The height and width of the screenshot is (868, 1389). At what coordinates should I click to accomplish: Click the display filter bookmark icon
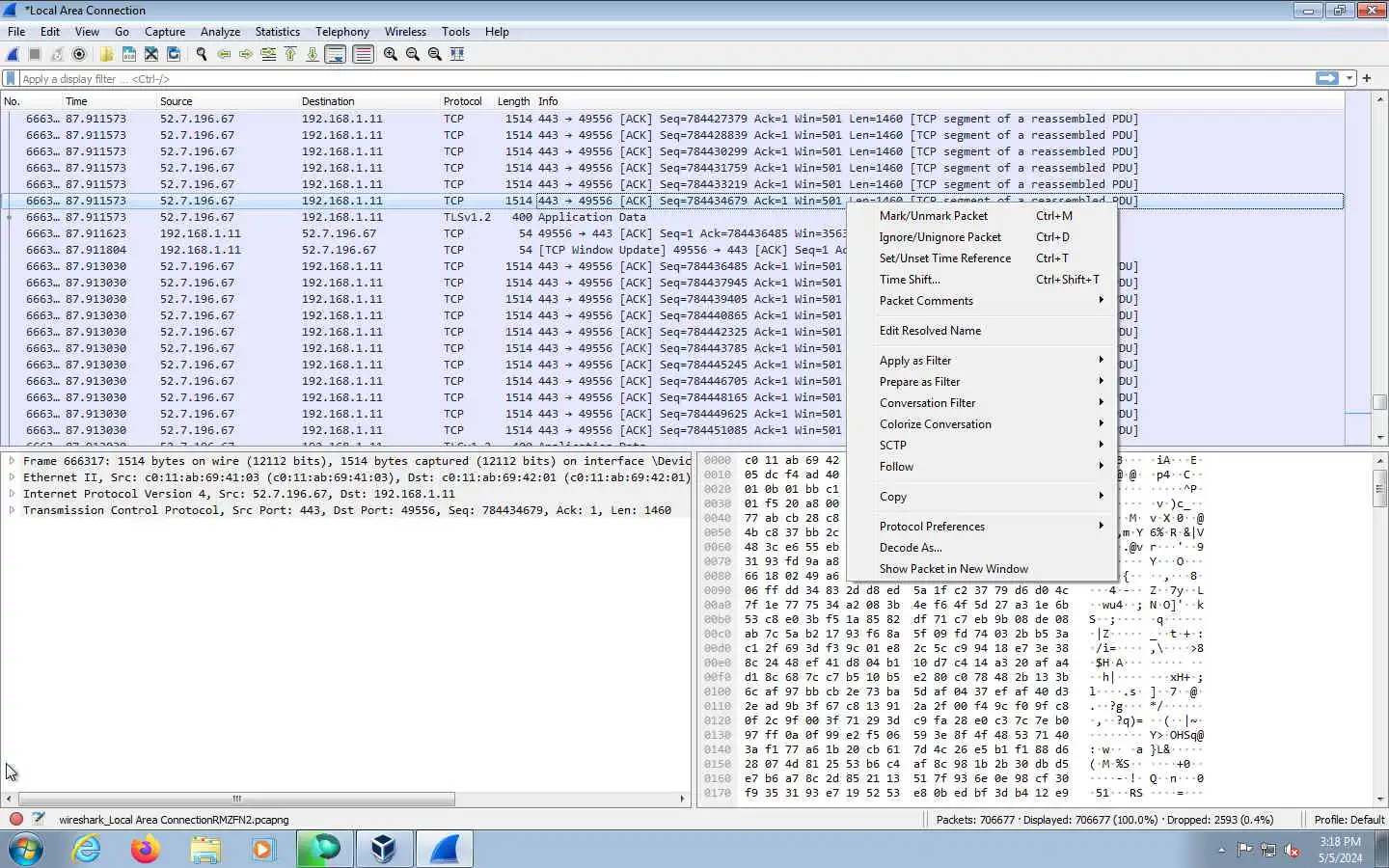(x=11, y=78)
